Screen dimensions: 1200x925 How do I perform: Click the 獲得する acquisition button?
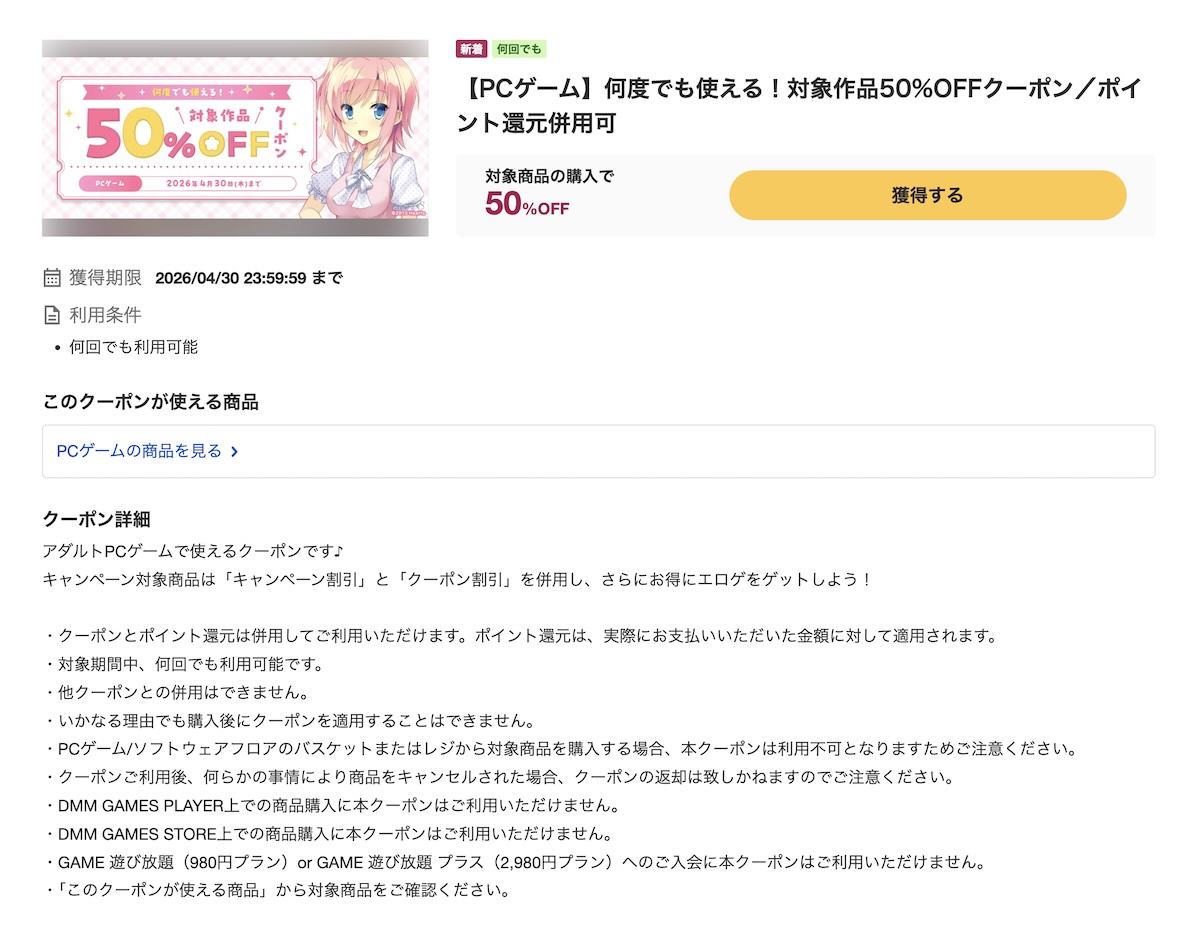tap(928, 196)
